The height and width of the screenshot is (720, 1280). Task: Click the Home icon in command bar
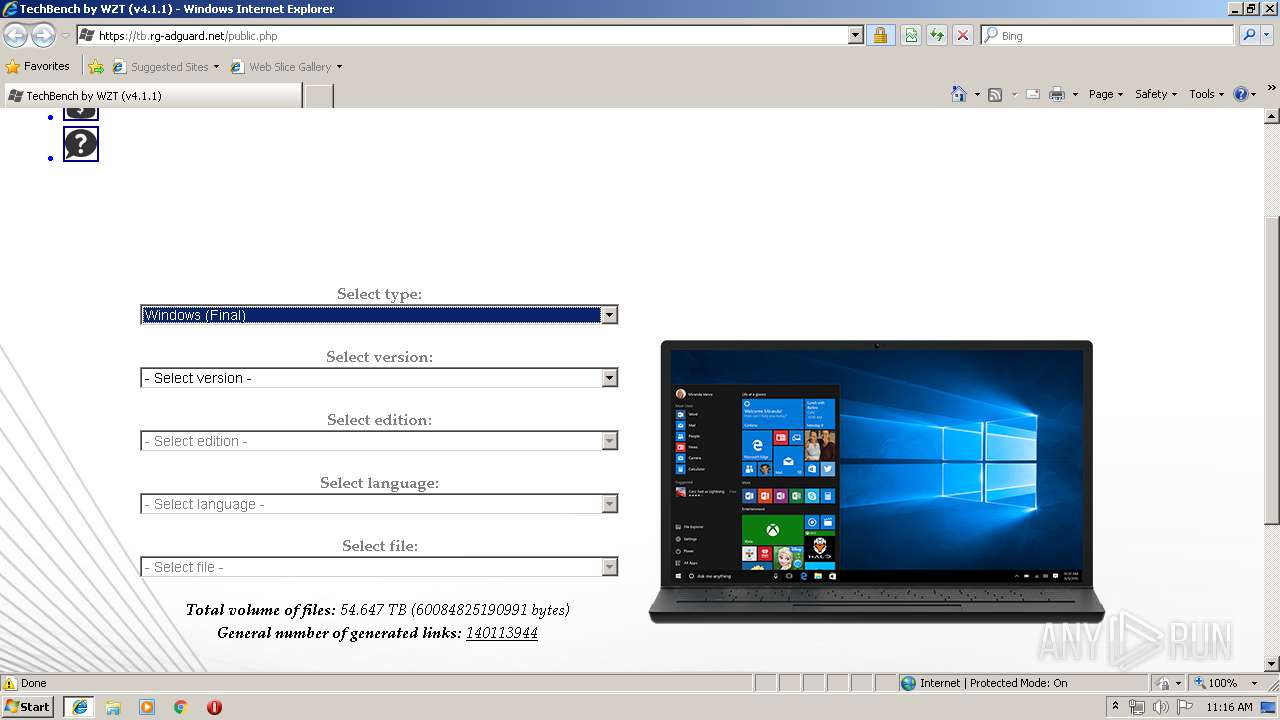tap(958, 94)
